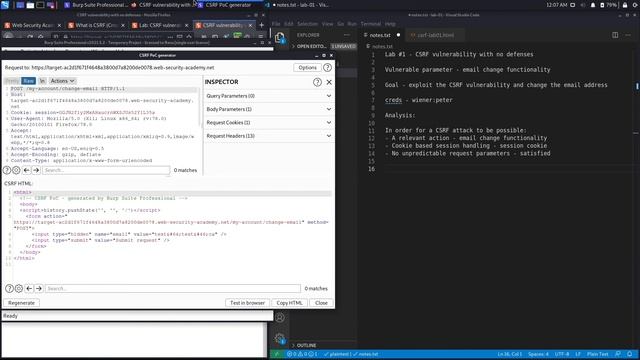Viewport: 640px width, 360px height.
Task: Click errors and warnings status indicator
Action: click(x=302, y=354)
